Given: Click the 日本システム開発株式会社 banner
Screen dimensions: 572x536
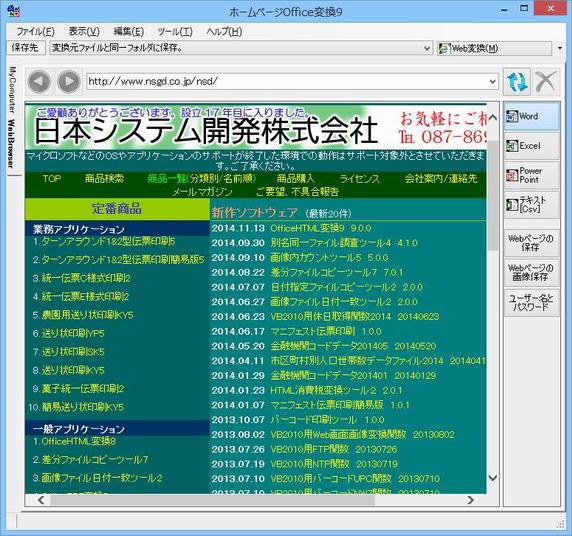Looking at the screenshot, I should (x=206, y=130).
